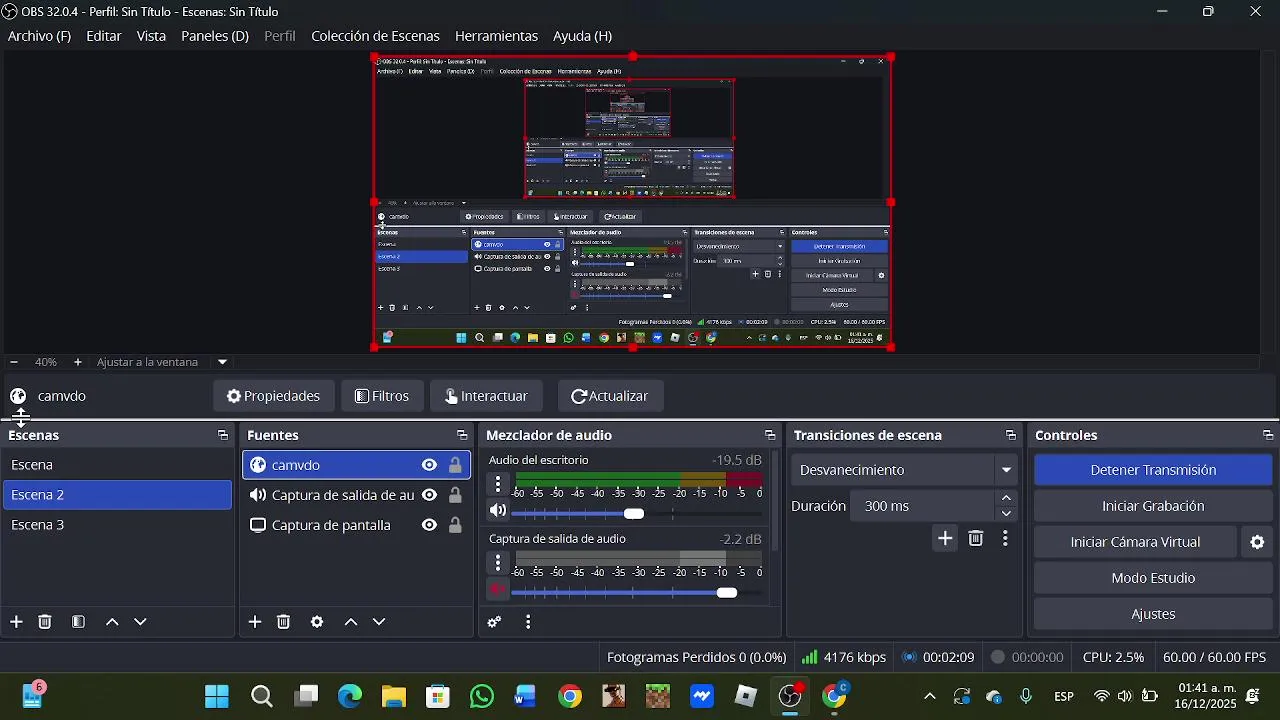Zoom in preview with plus icon
The image size is (1280, 720).
click(x=77, y=362)
